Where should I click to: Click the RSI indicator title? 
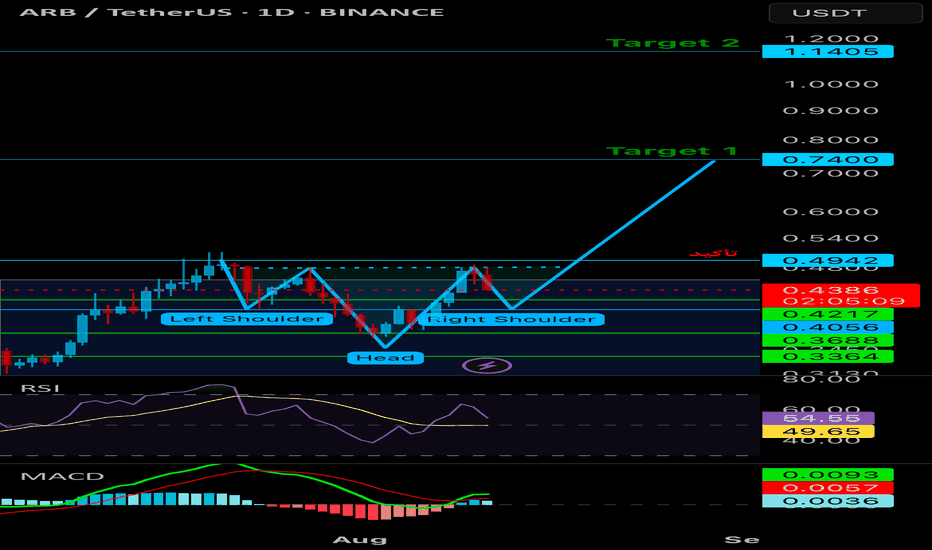pos(40,388)
